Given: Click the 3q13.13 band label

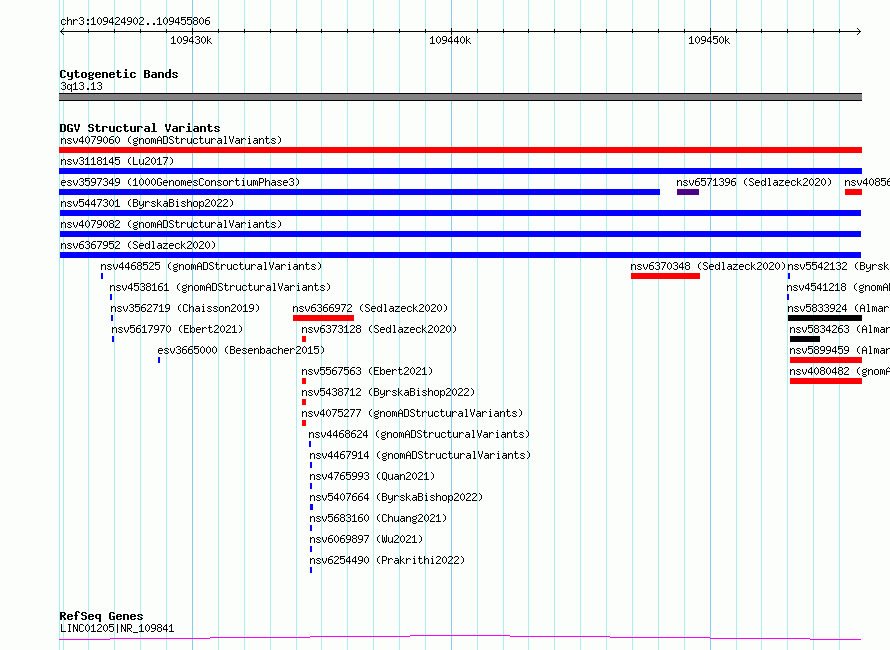Looking at the screenshot, I should point(81,86).
